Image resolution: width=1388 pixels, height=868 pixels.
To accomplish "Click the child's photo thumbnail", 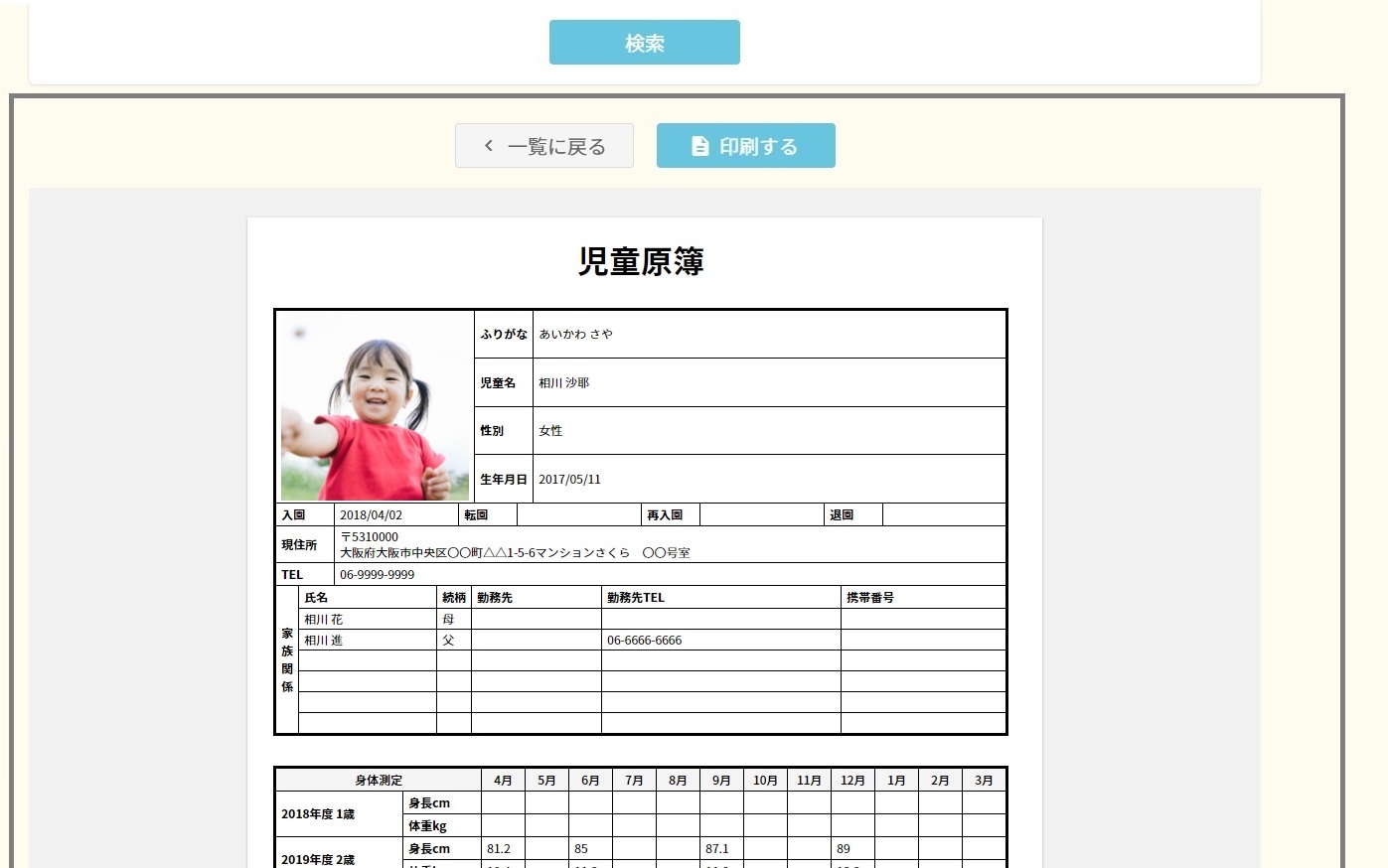I will [x=375, y=406].
